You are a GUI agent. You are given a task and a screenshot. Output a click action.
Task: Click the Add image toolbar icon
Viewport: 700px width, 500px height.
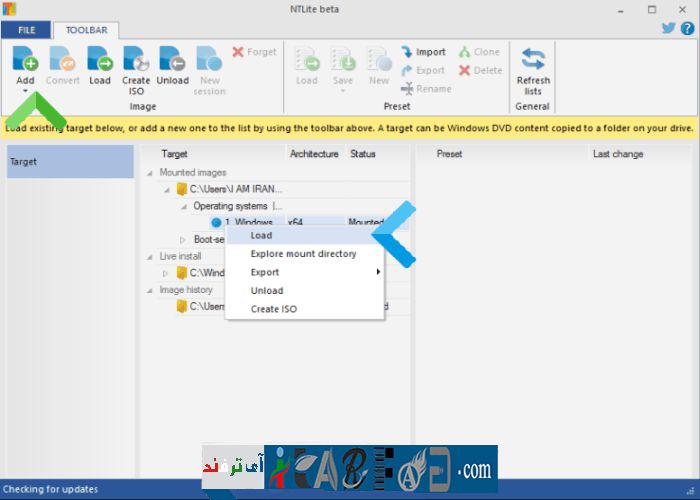pyautogui.click(x=26, y=60)
